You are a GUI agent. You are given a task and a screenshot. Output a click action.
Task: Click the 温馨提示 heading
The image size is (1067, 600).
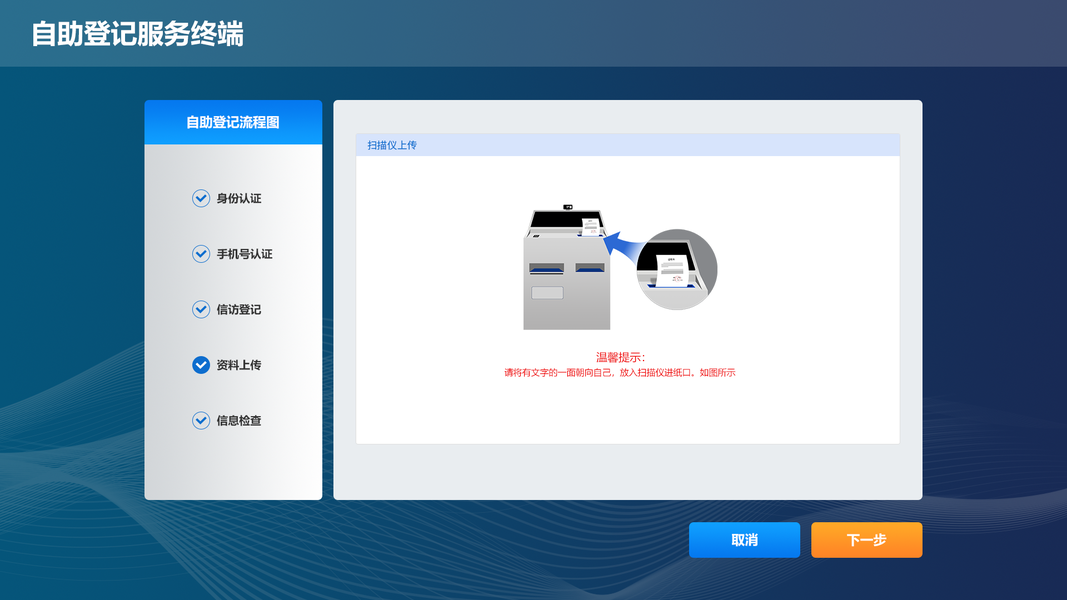coord(620,357)
